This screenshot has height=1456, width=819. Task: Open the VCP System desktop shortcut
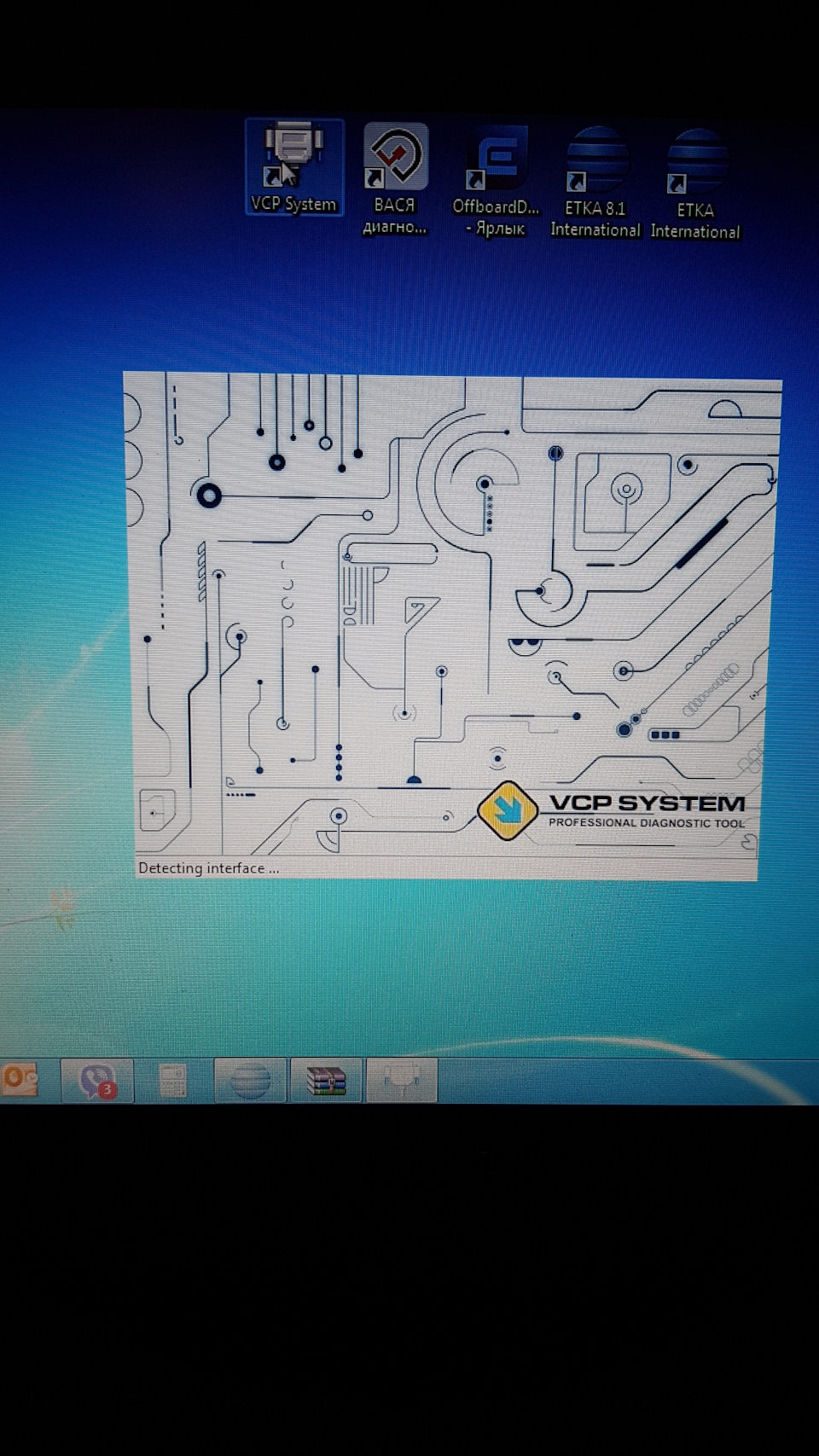pyautogui.click(x=294, y=168)
